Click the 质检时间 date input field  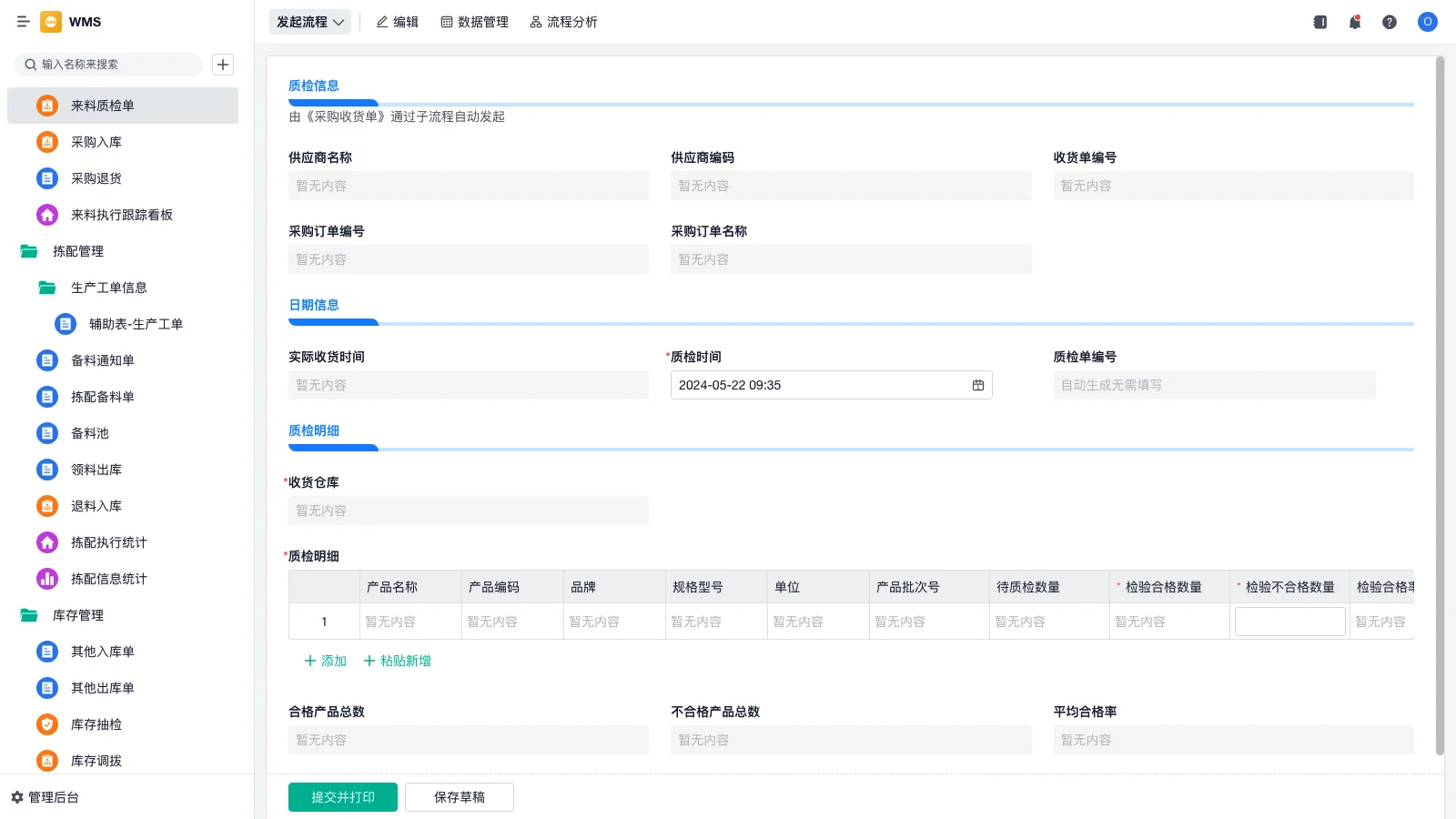[x=832, y=385]
